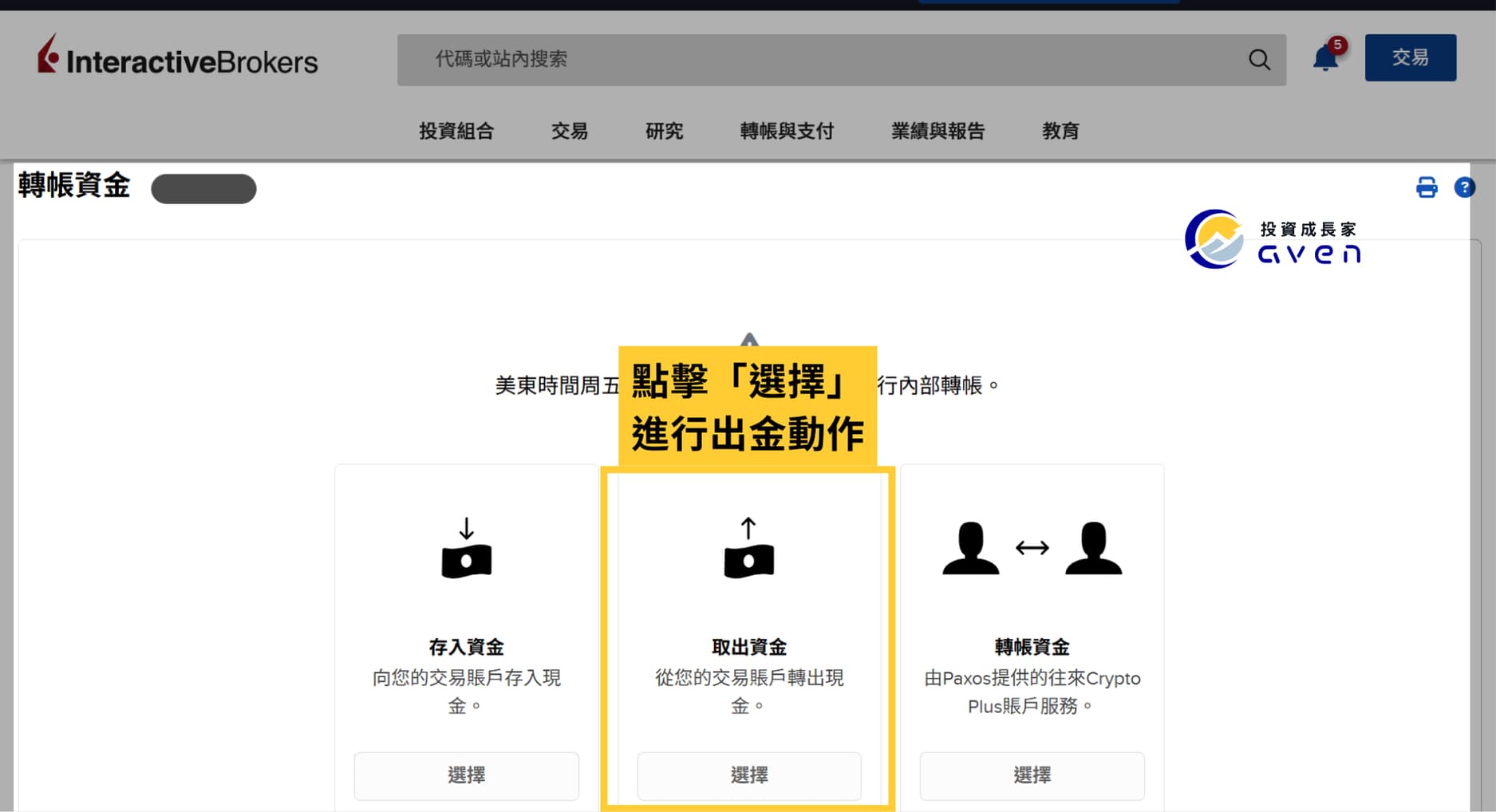Click the magnifying glass search icon
Viewport: 1496px width, 812px height.
[1259, 60]
